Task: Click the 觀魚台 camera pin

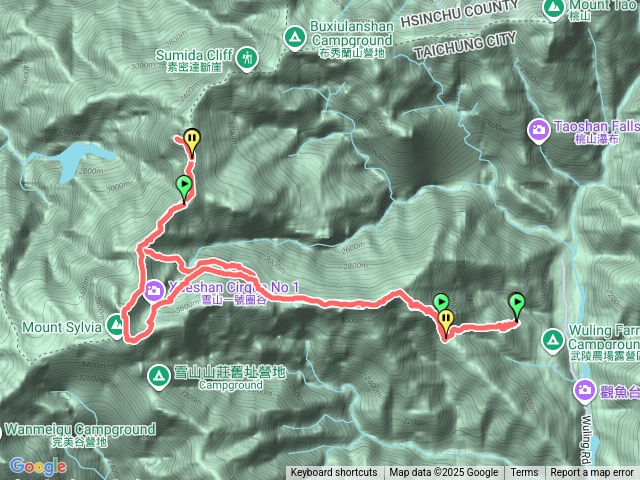Action: pos(584,391)
